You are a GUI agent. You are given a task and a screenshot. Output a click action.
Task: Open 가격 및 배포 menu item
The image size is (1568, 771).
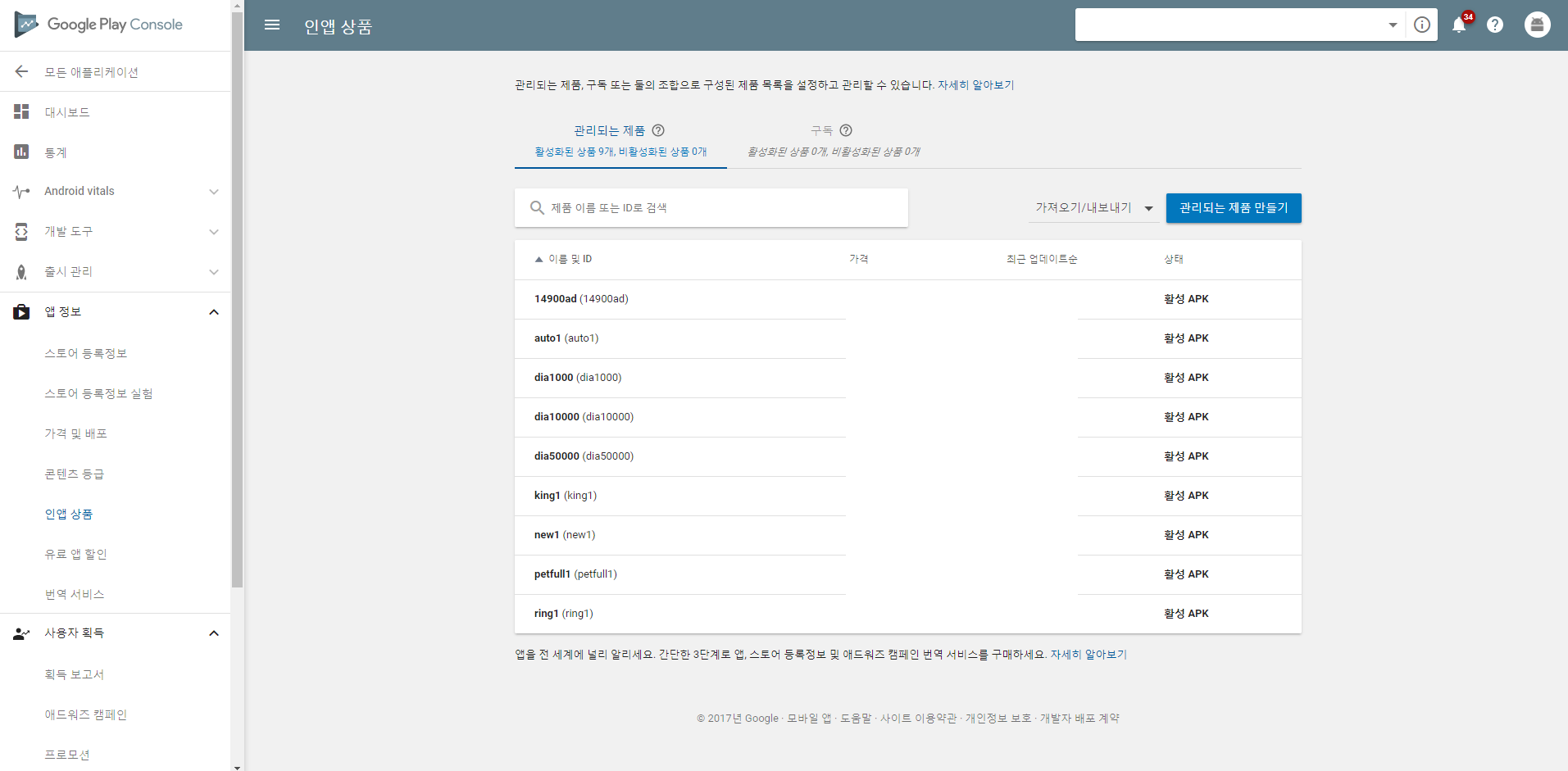[x=75, y=433]
